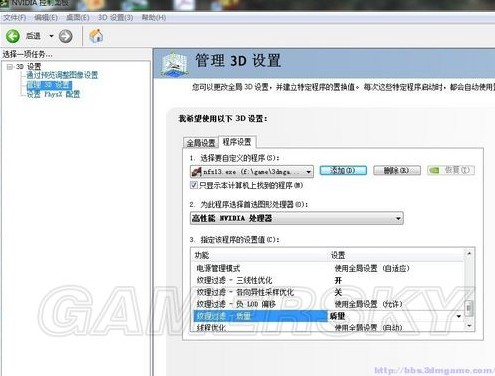
Task: Click the 使用全局设置 (允许) value
Action: click(368, 304)
